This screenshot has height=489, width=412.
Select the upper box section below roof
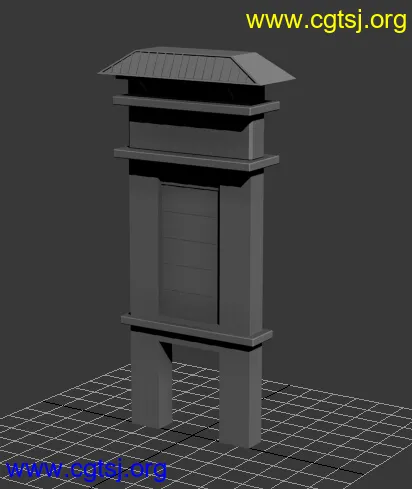coord(197,138)
